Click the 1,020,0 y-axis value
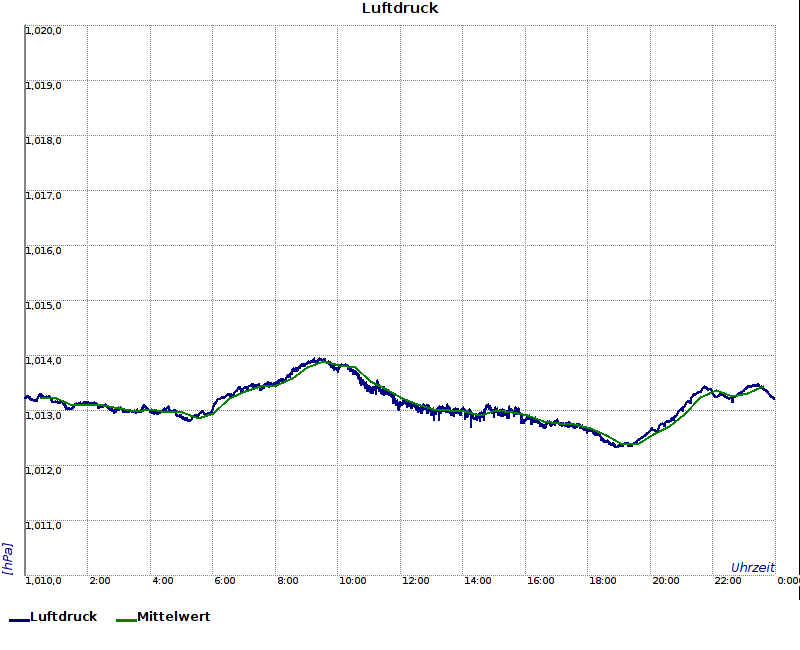The image size is (800, 650). (x=43, y=31)
